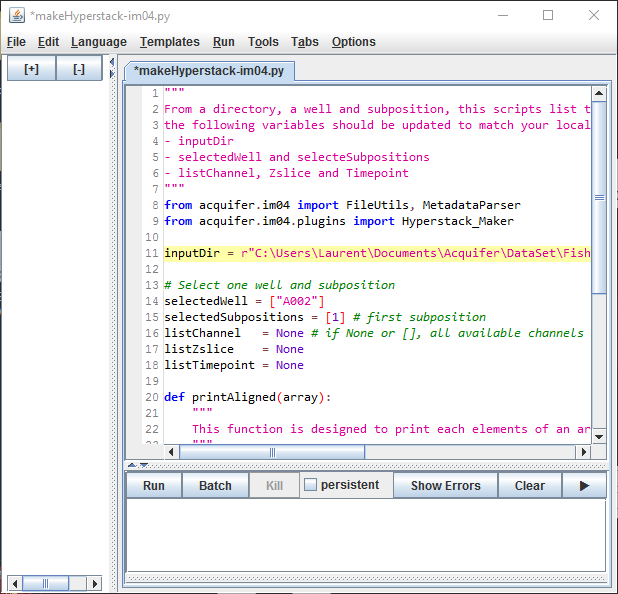
Task: Open the Language menu
Action: pos(99,42)
